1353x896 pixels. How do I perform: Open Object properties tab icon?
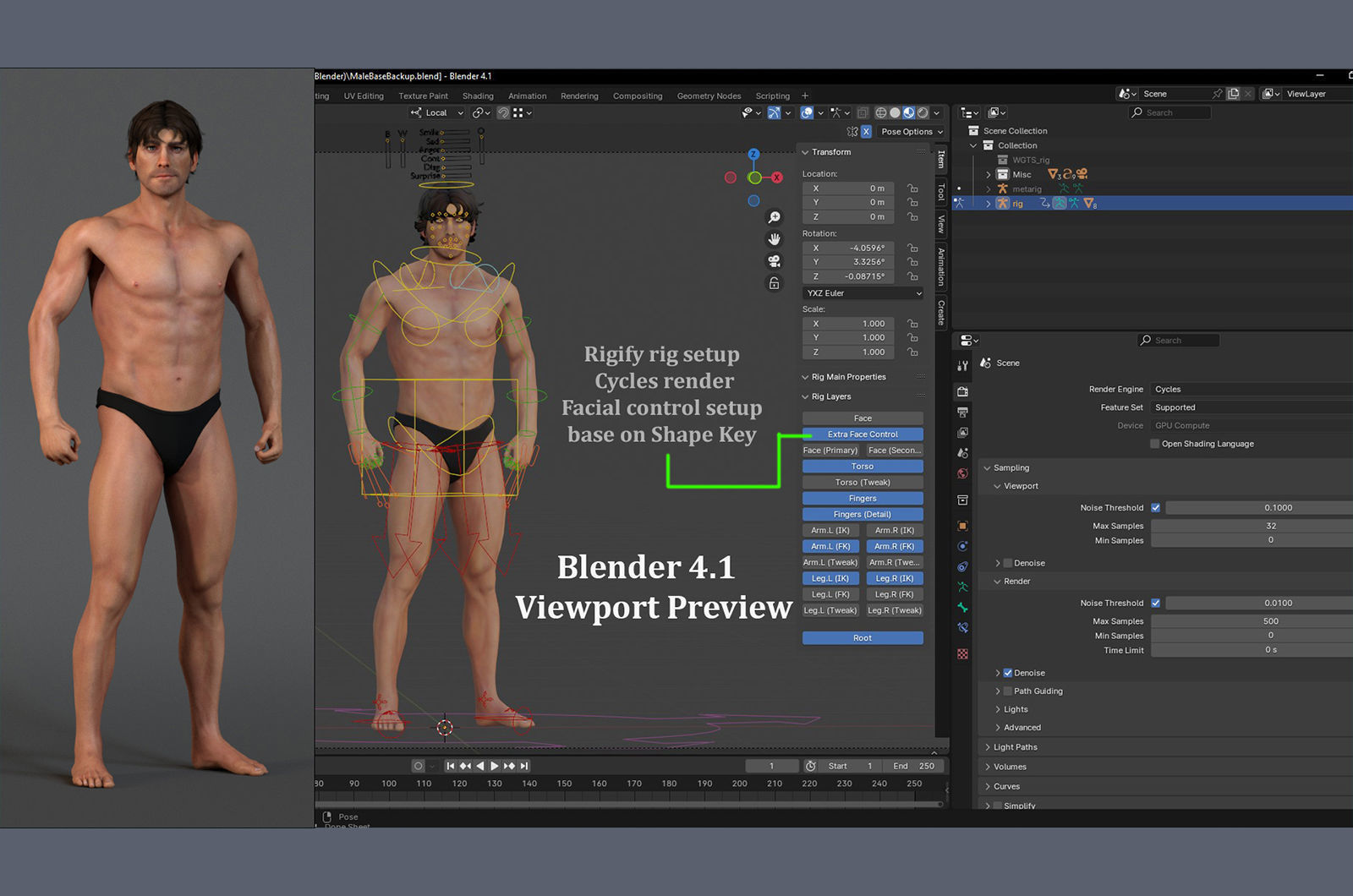point(962,526)
